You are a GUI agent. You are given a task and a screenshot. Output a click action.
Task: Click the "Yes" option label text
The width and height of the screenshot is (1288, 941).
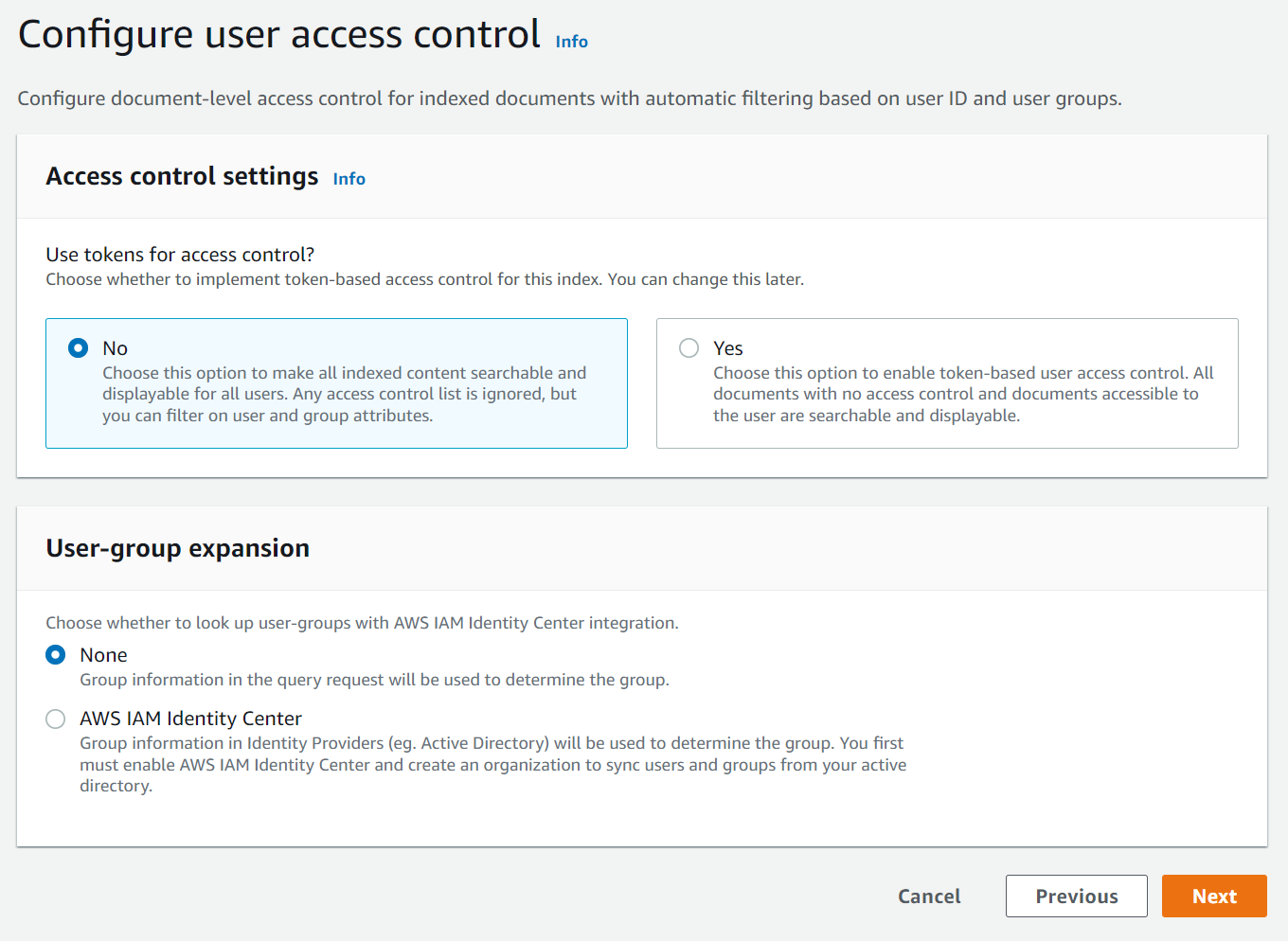(x=727, y=348)
